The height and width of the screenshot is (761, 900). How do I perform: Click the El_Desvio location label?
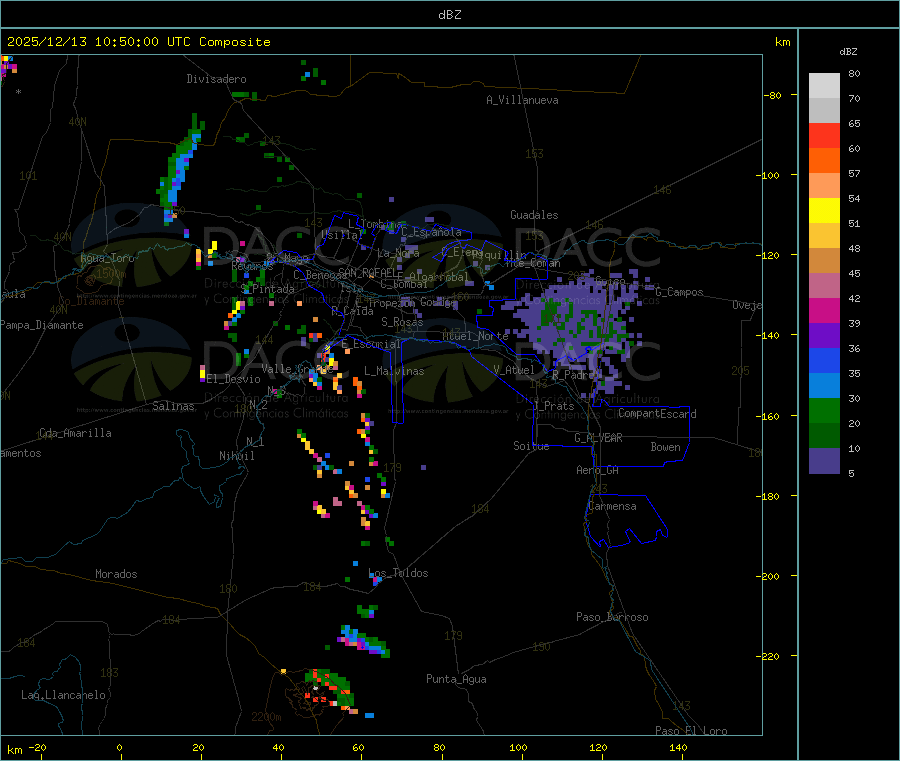coord(233,379)
